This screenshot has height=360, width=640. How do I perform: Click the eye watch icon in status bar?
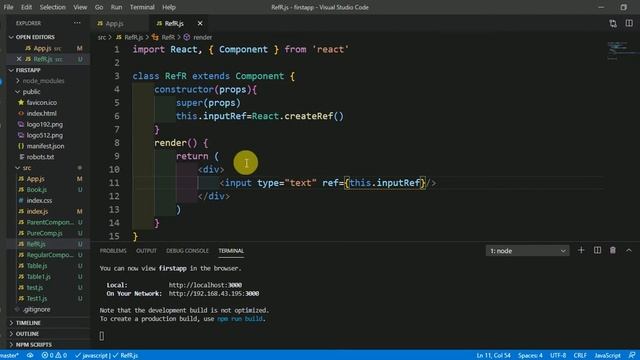pyautogui.click(x=30, y=356)
